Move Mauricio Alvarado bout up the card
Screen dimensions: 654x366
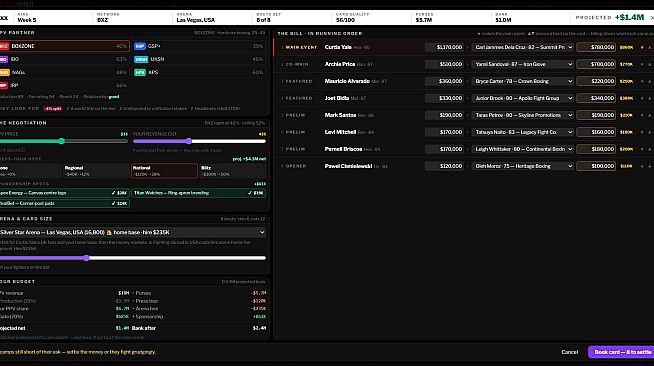(x=649, y=81)
